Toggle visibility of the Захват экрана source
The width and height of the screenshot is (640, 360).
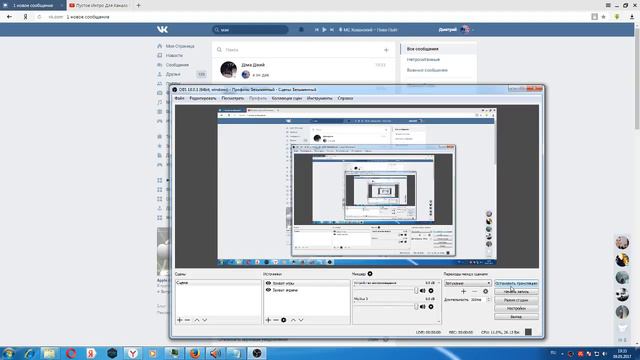point(268,290)
